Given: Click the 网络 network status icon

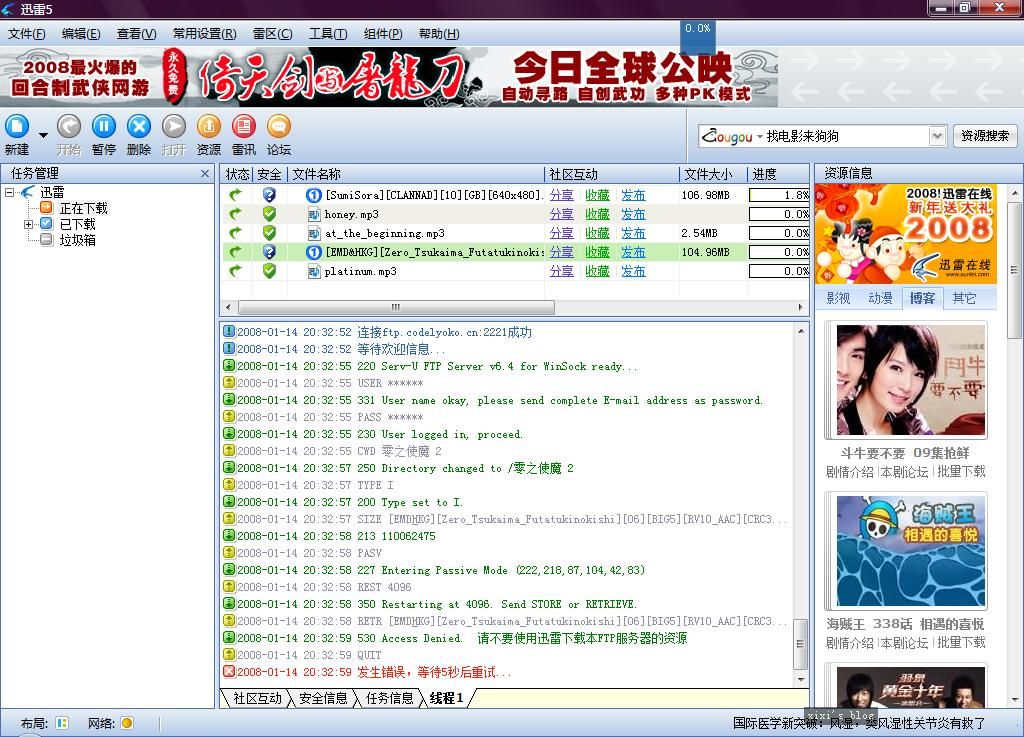Looking at the screenshot, I should tap(127, 723).
